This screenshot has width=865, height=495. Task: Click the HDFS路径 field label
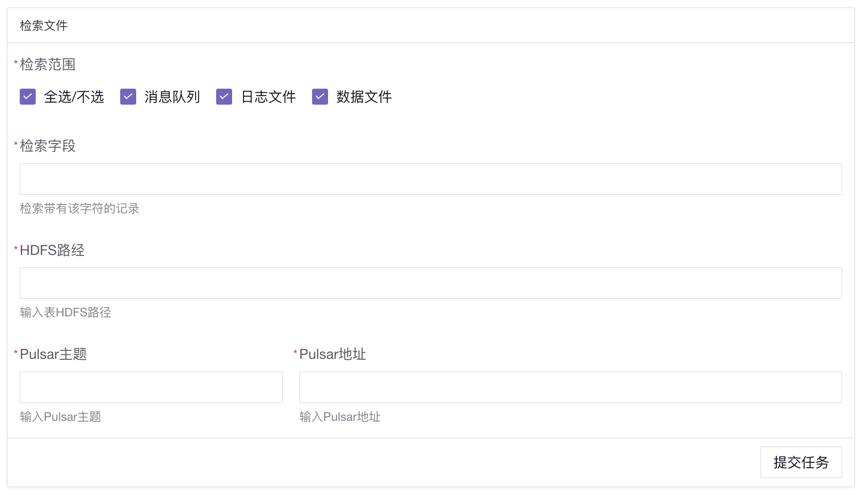[x=52, y=250]
